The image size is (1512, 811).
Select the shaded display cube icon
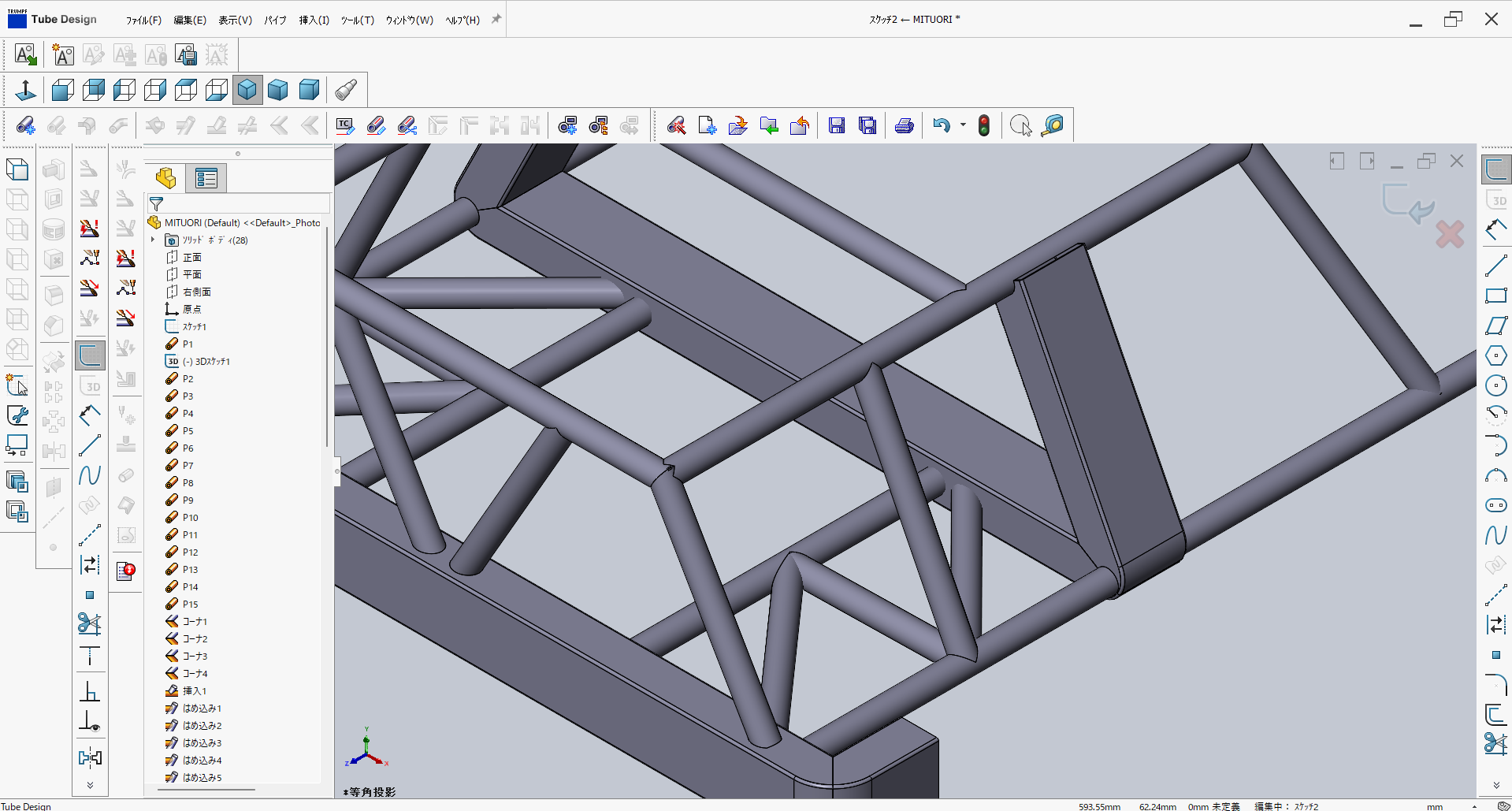pos(278,90)
